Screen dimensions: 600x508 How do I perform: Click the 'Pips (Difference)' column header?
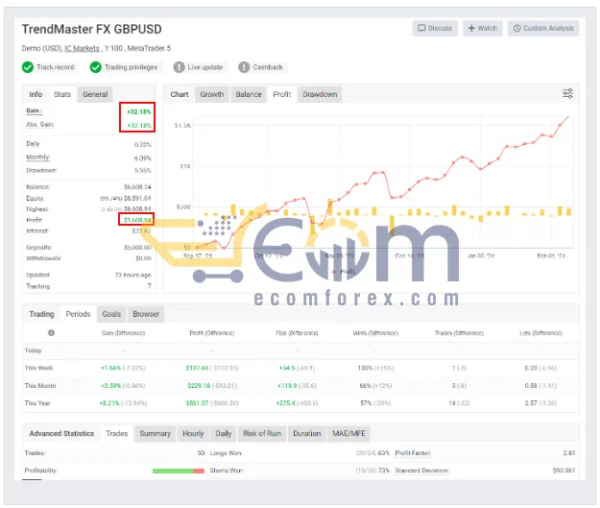(297, 333)
